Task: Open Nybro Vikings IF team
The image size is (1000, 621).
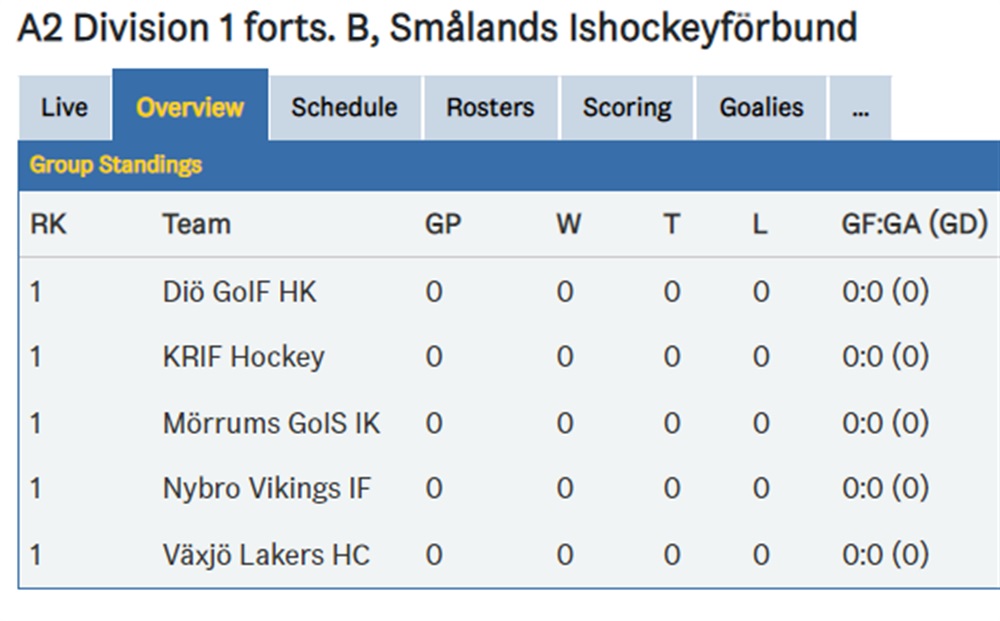Action: [267, 489]
